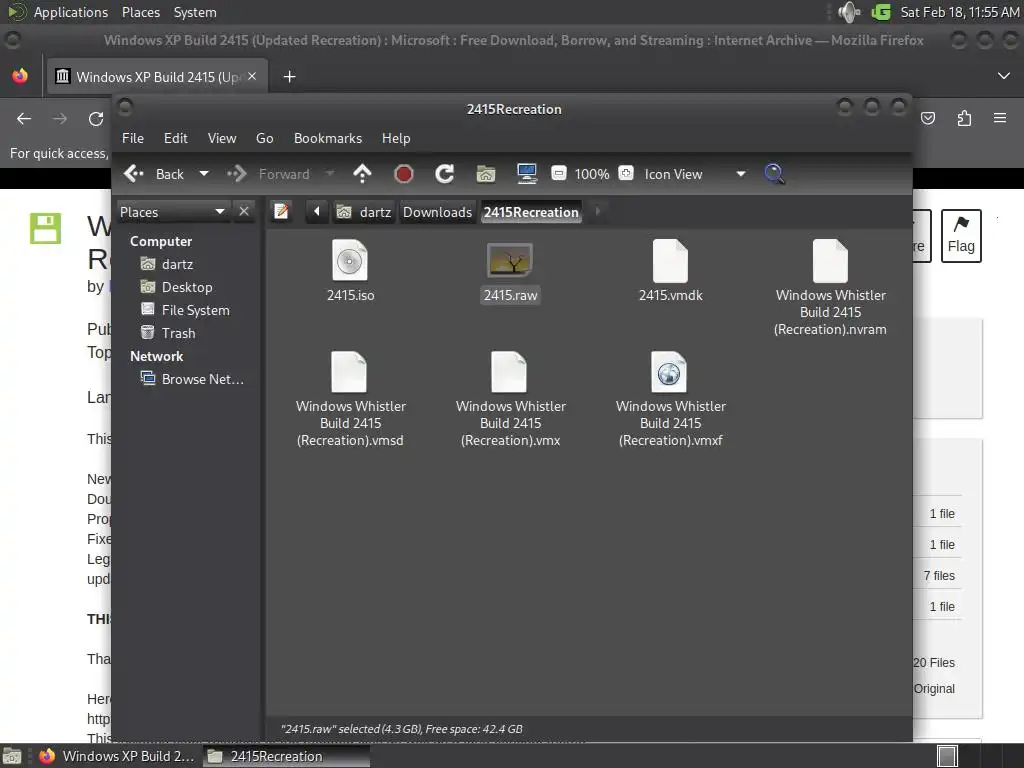Click the show desktop icon in the taskbar
The width and height of the screenshot is (1024, 768).
[x=11, y=756]
